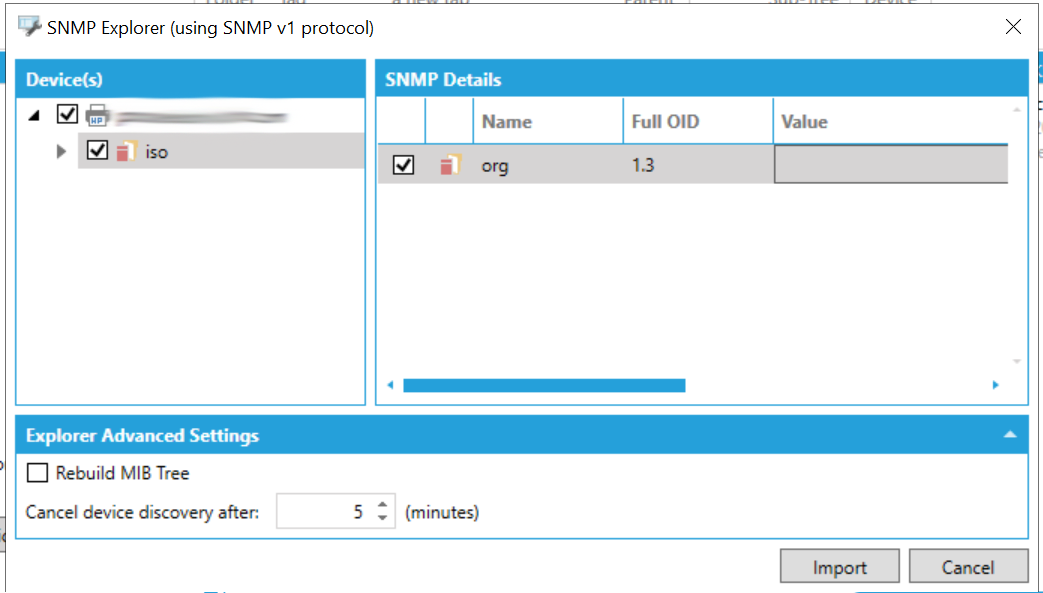Collapse the Explorer Advanced Settings panel
Screen dimensions: 1043x593
pyautogui.click(x=1010, y=436)
